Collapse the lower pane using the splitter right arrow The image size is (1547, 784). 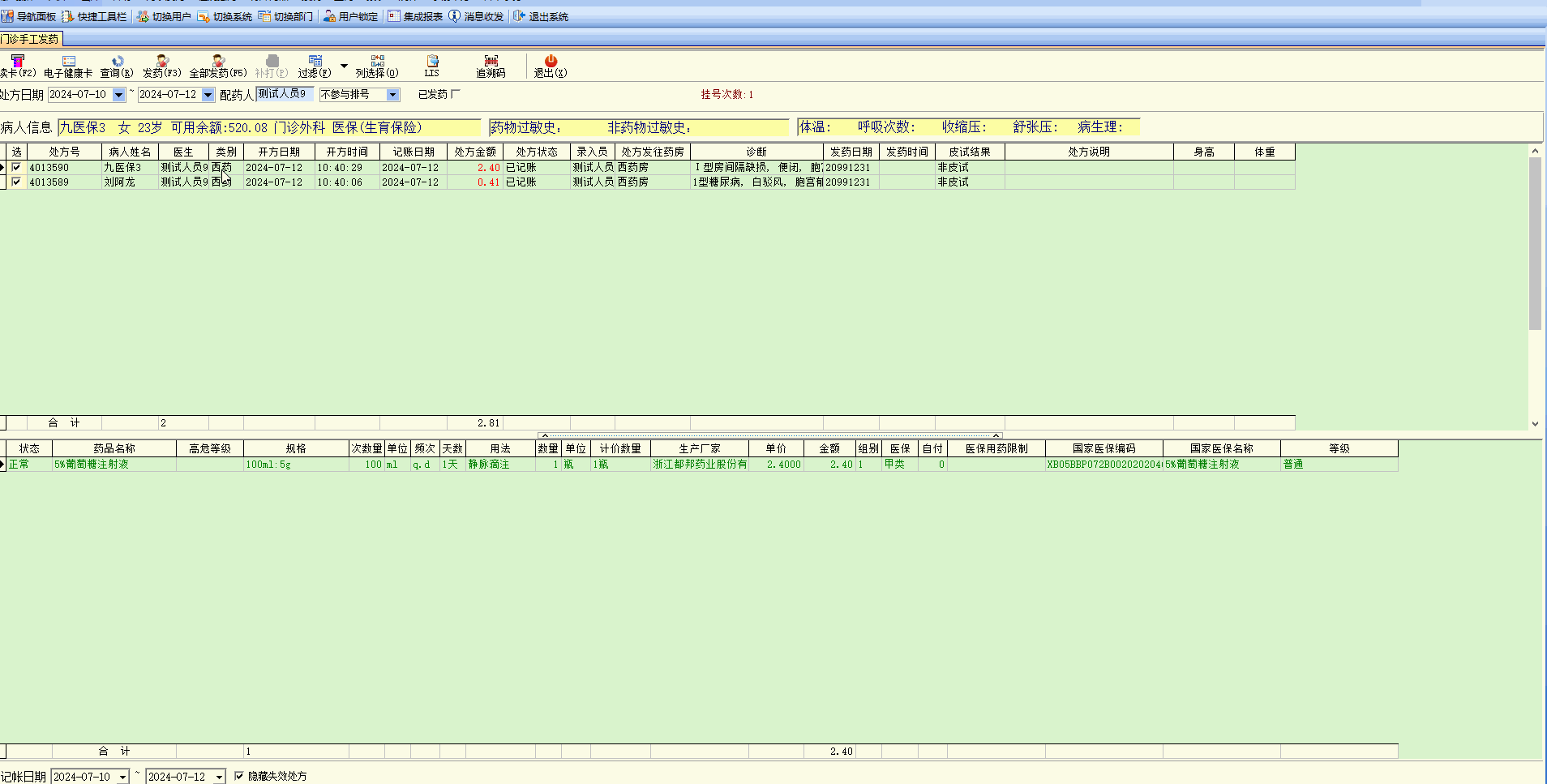point(996,435)
